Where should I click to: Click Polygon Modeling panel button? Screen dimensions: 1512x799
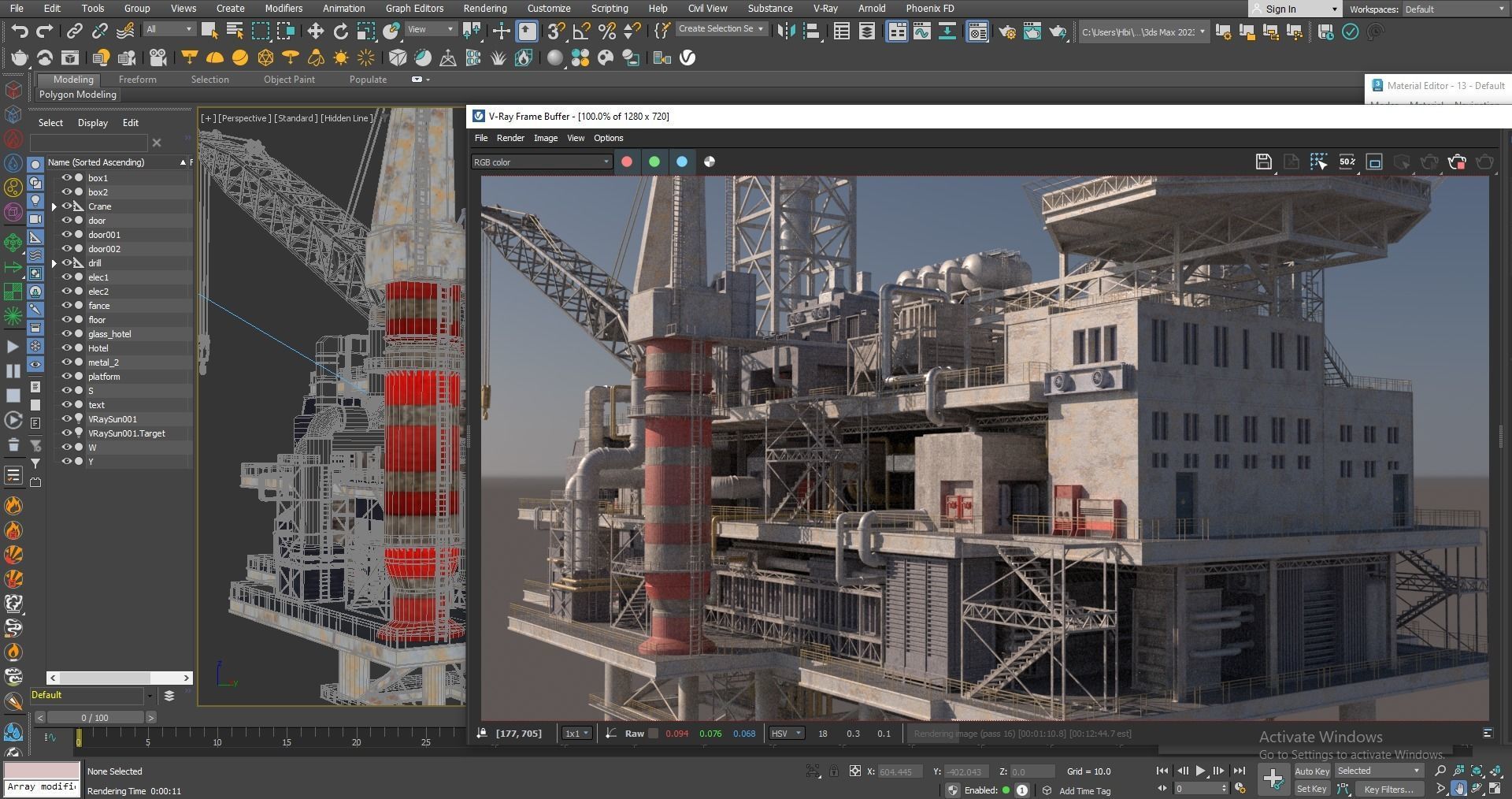click(78, 95)
